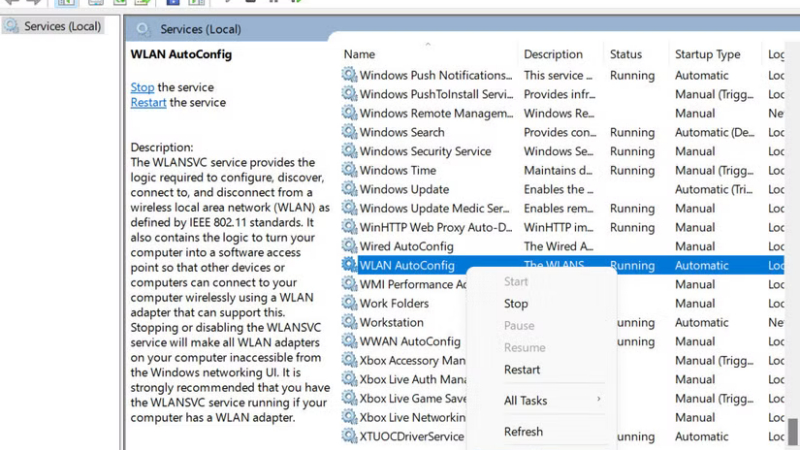Click the gear icon beside Windows Update
The image size is (800, 450).
click(349, 188)
